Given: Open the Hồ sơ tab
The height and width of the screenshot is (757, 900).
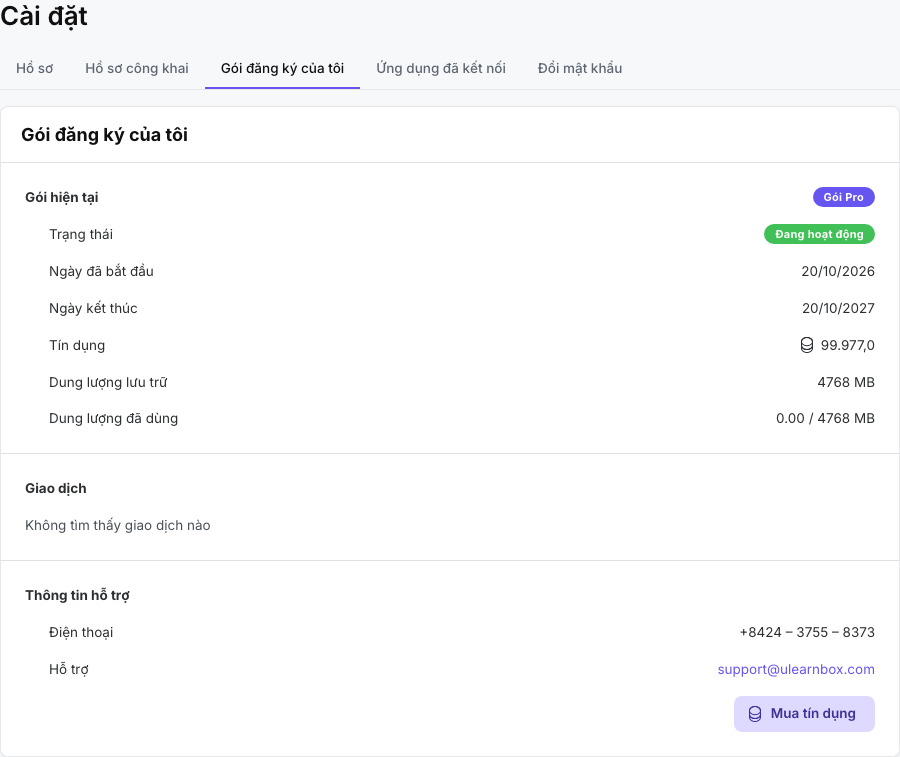Looking at the screenshot, I should [34, 68].
